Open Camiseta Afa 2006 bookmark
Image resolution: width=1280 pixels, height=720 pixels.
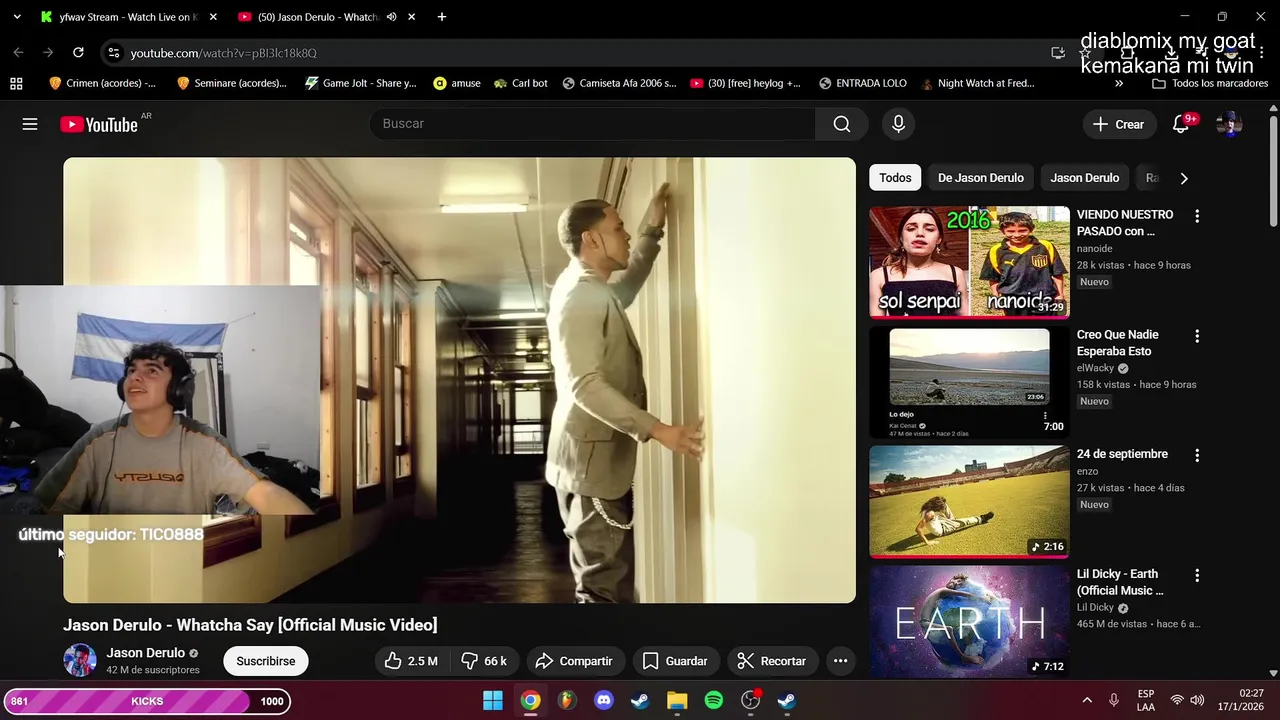(619, 83)
